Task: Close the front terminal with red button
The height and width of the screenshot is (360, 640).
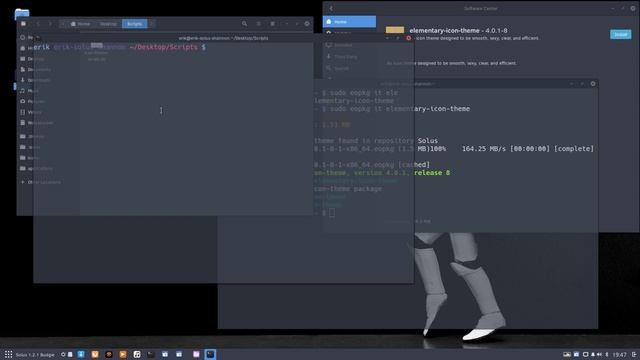Action: (408, 38)
